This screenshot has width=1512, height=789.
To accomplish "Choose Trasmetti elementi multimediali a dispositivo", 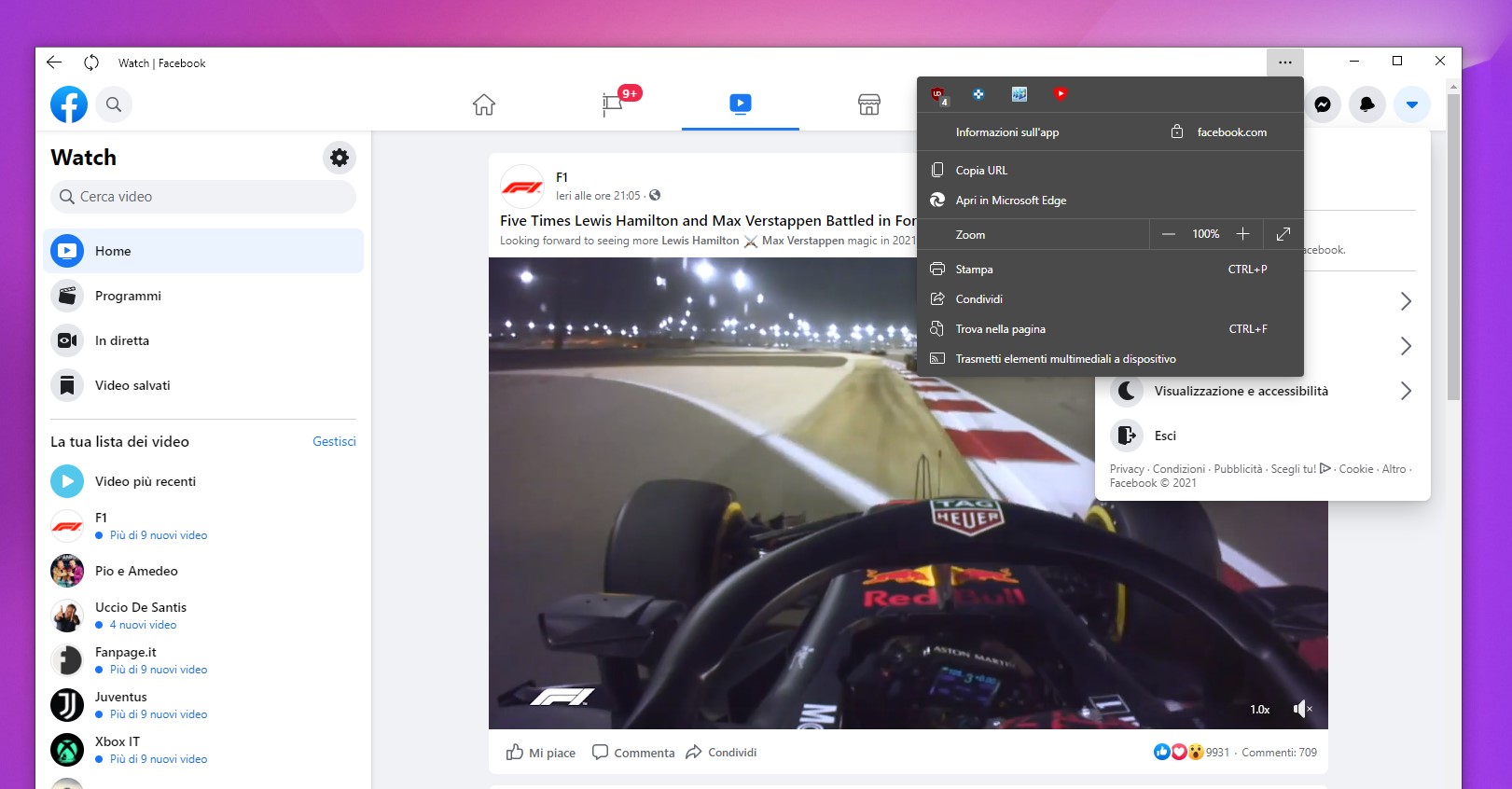I will (1110, 359).
